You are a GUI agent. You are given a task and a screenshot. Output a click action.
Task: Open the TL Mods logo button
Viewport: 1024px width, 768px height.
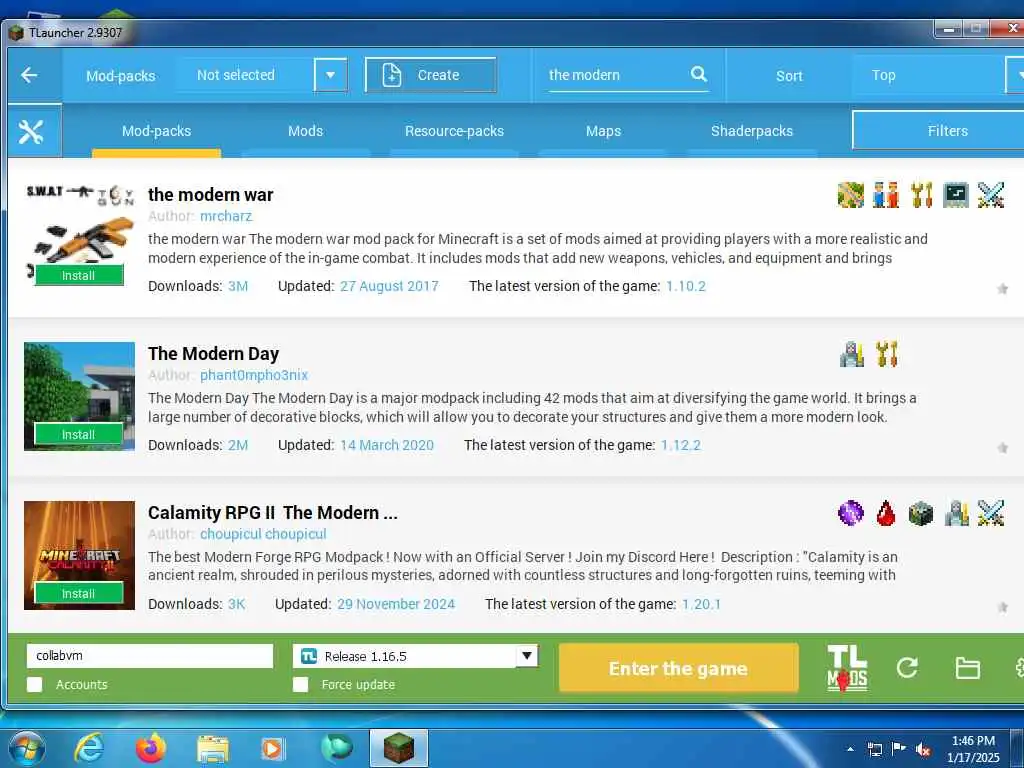click(847, 668)
